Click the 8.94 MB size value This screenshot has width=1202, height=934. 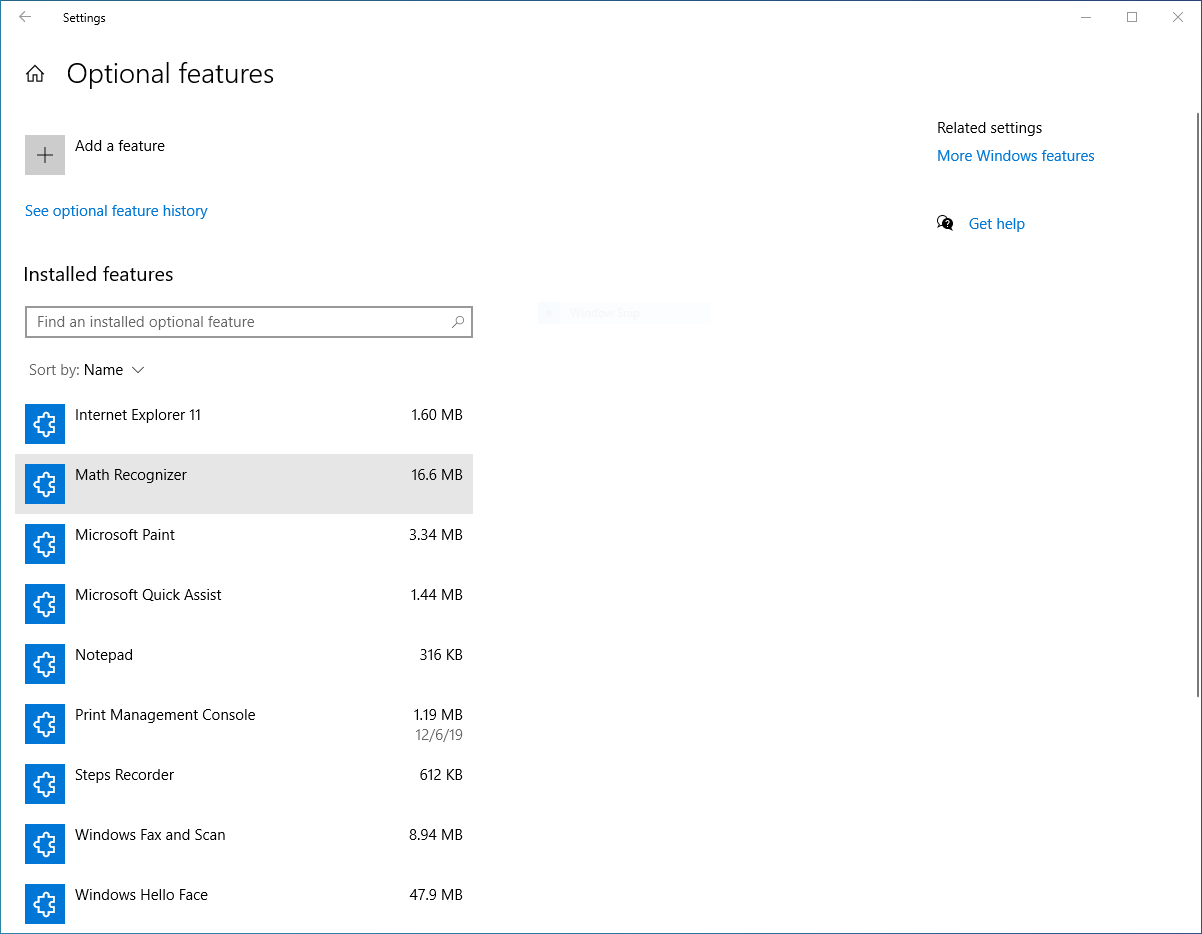tap(436, 835)
